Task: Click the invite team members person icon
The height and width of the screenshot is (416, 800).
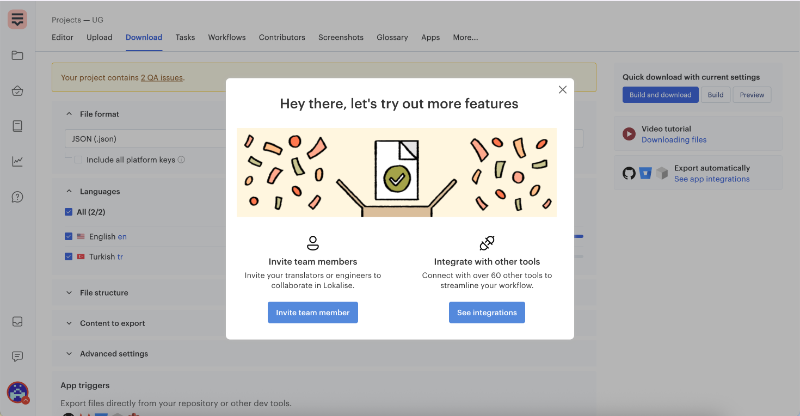Action: pyautogui.click(x=313, y=243)
